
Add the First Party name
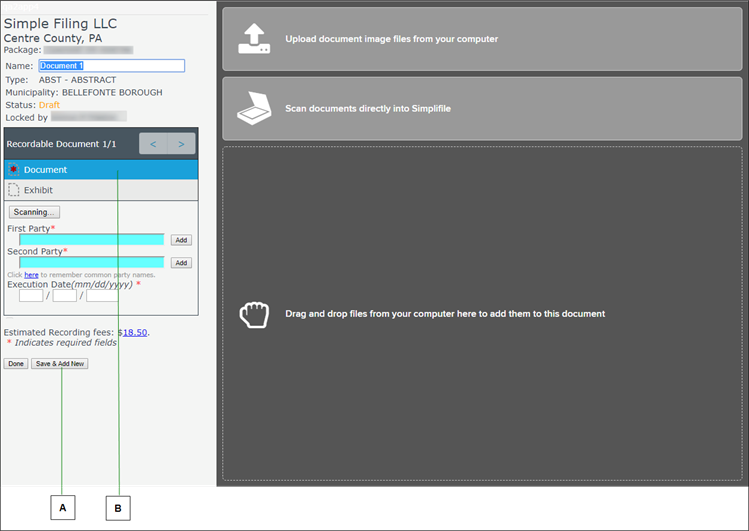coord(181,240)
